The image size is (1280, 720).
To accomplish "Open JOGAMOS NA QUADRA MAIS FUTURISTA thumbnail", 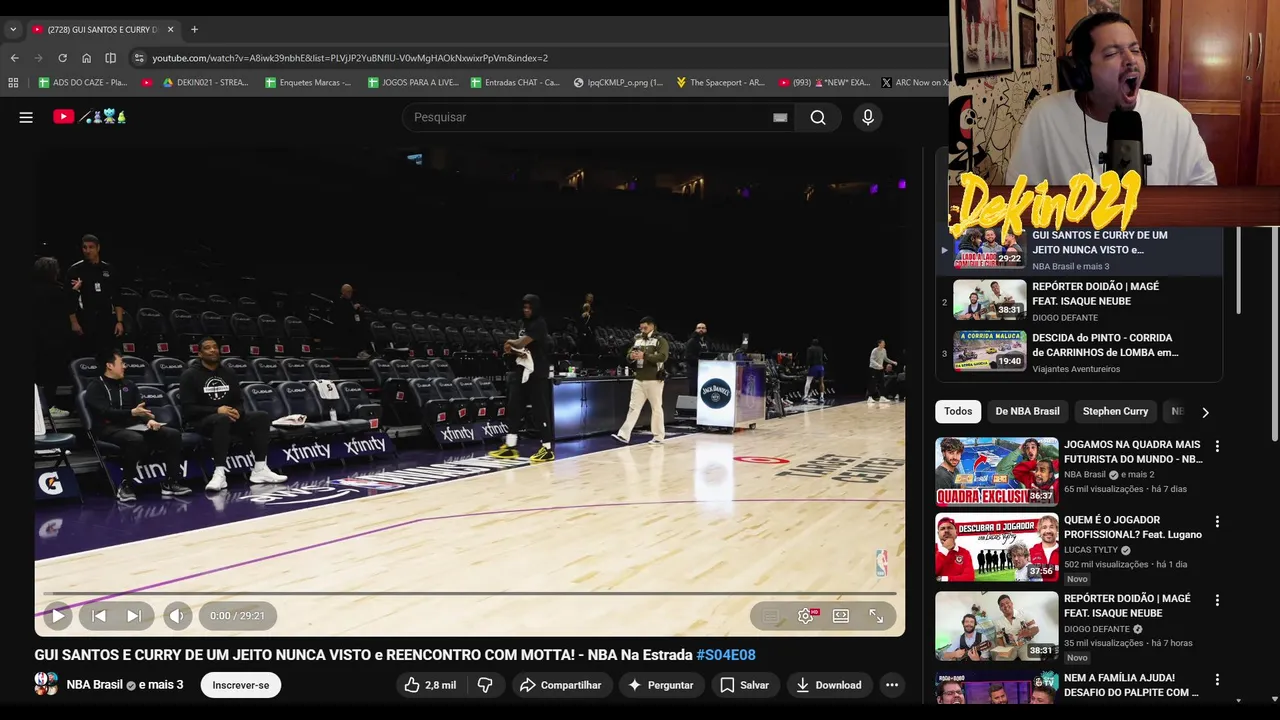I will click(x=997, y=471).
